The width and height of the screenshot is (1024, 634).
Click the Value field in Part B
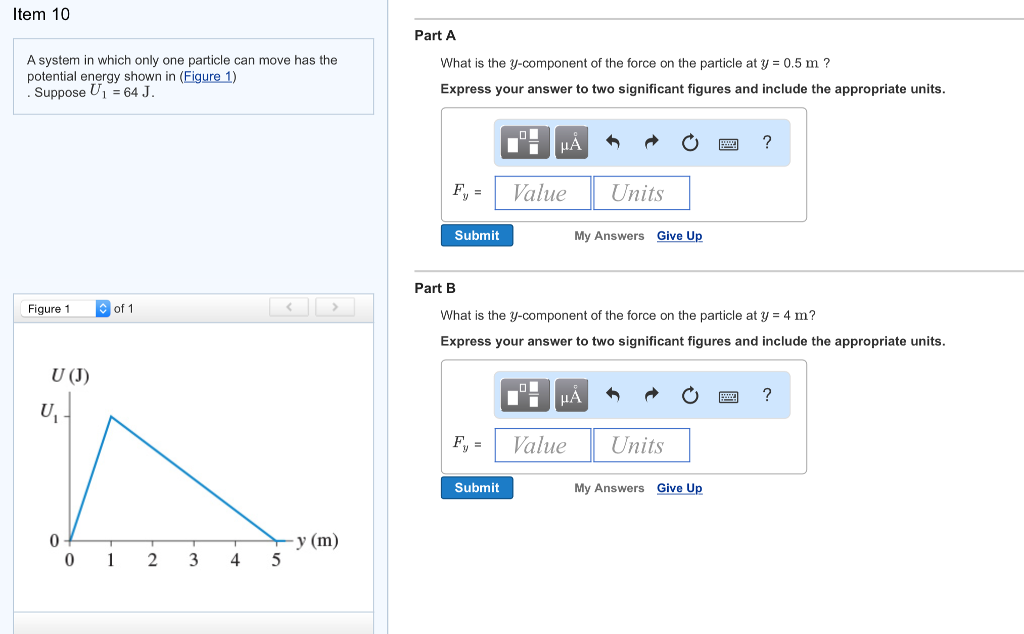pyautogui.click(x=542, y=444)
